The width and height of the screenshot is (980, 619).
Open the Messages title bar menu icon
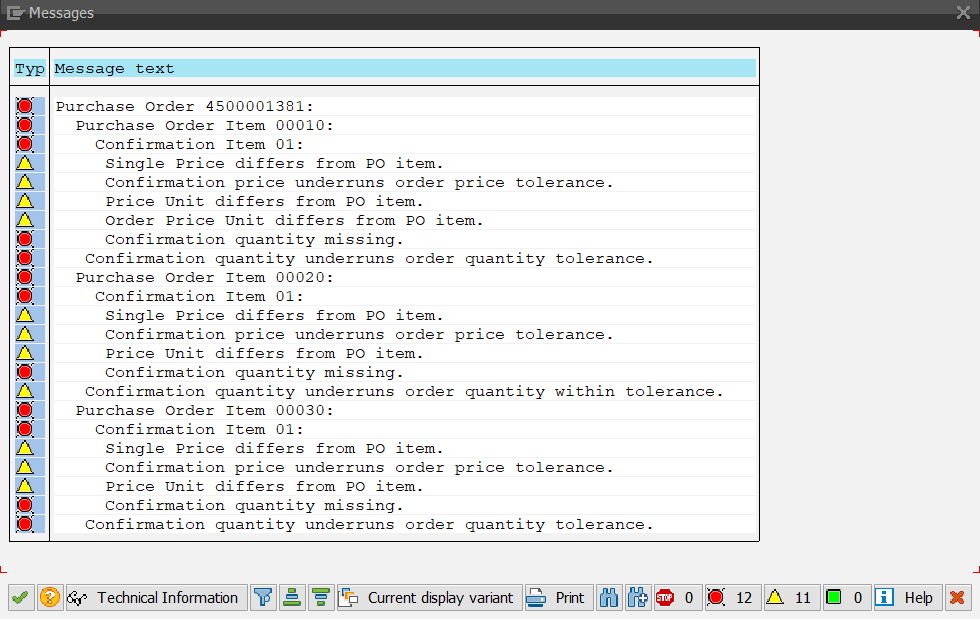click(x=15, y=13)
